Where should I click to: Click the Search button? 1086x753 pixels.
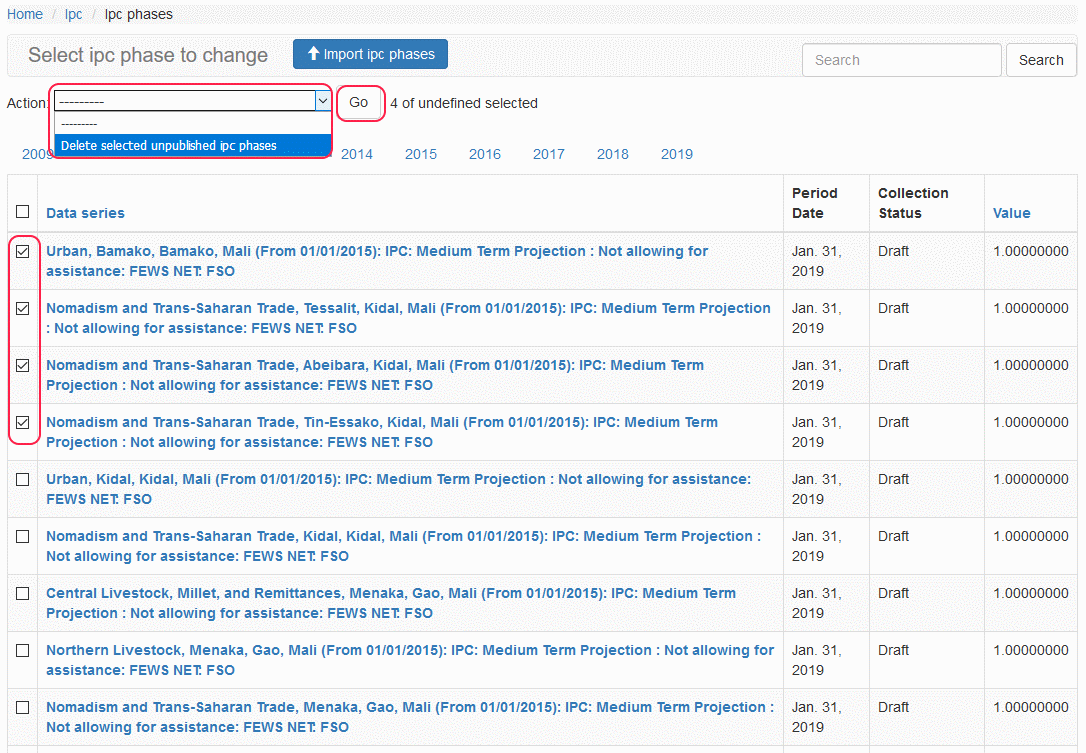[1040, 60]
